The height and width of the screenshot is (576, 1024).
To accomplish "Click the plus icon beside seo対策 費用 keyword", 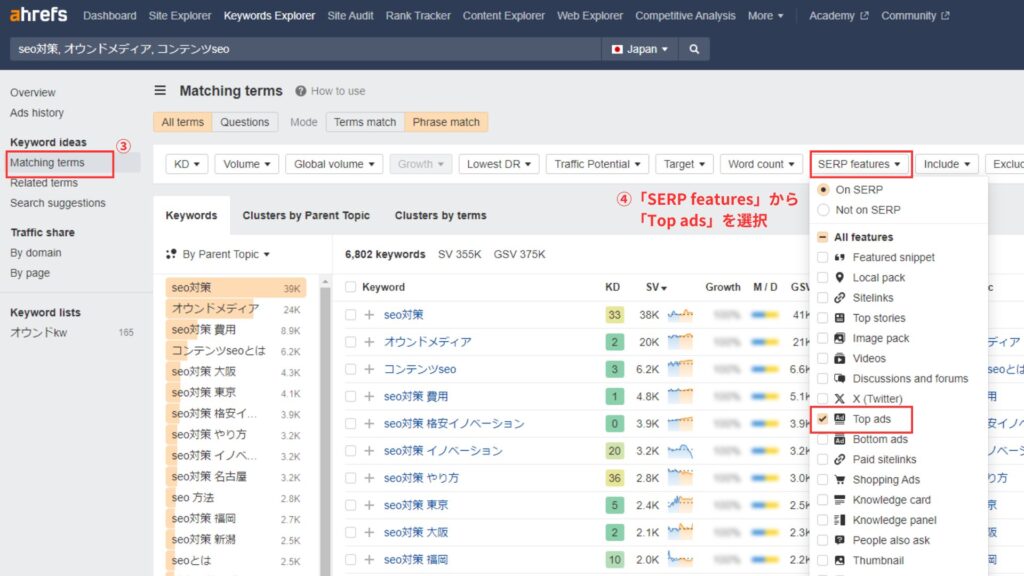I will point(369,396).
